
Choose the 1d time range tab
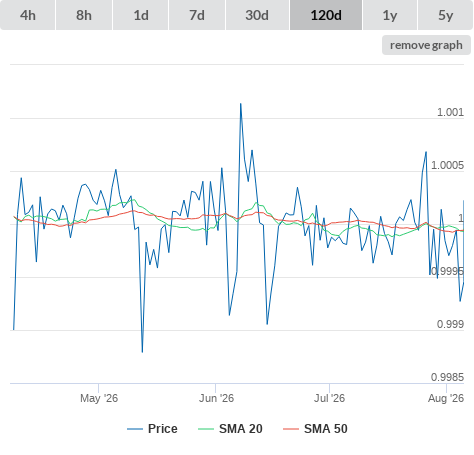[141, 15]
